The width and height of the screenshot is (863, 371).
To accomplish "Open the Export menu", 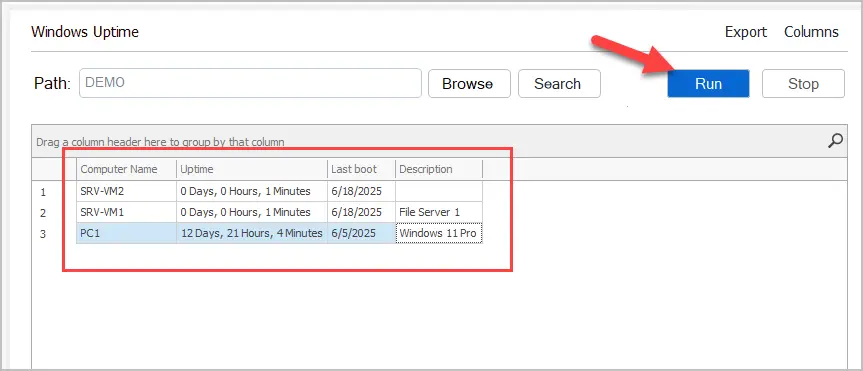I will click(746, 32).
